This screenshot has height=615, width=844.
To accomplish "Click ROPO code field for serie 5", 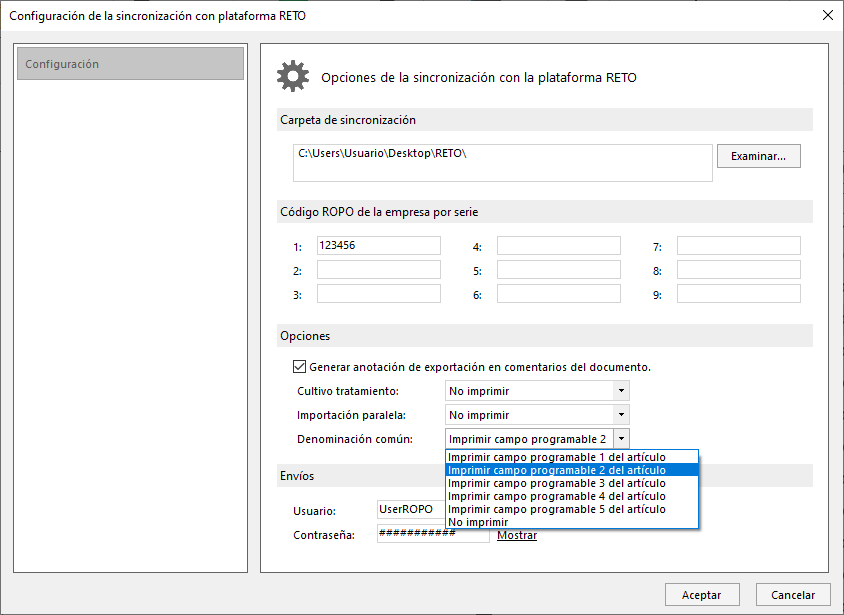I will pos(559,270).
